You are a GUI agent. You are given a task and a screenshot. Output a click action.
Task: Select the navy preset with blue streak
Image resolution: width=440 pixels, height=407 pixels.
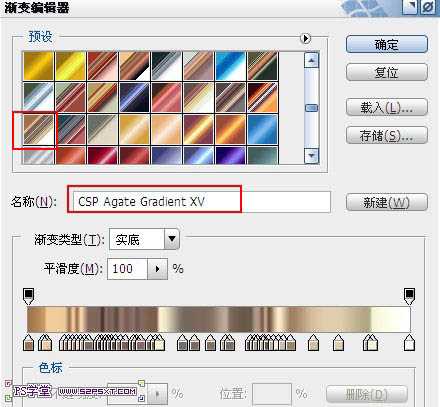134,97
